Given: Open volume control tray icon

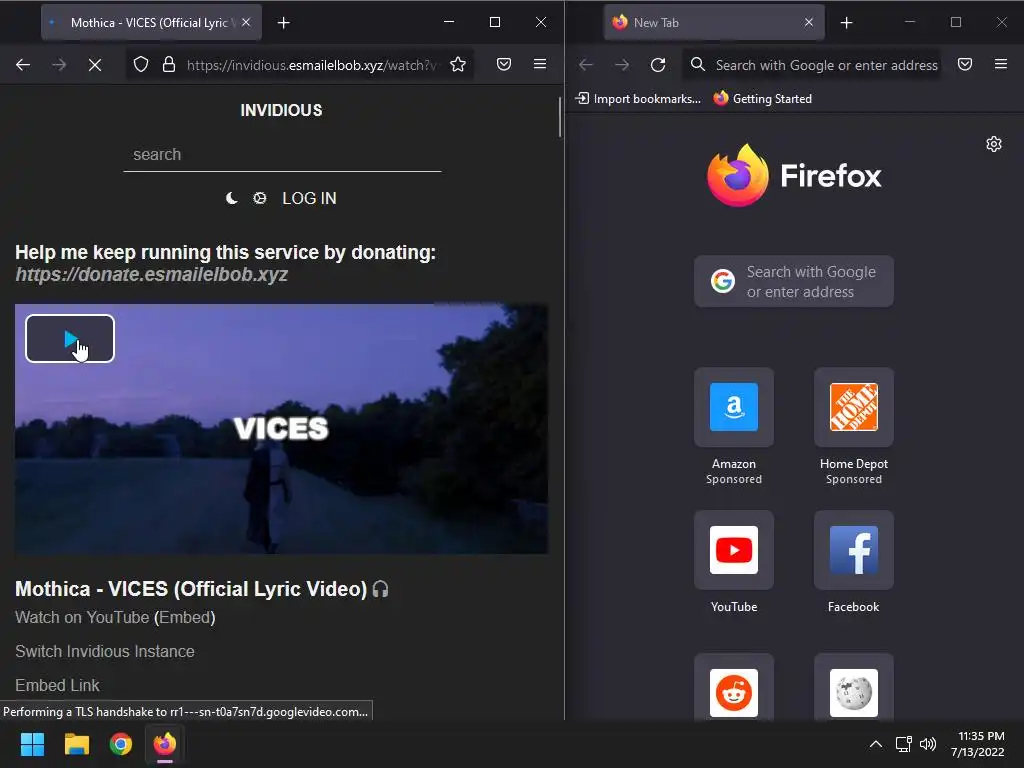Looking at the screenshot, I should pyautogui.click(x=928, y=744).
